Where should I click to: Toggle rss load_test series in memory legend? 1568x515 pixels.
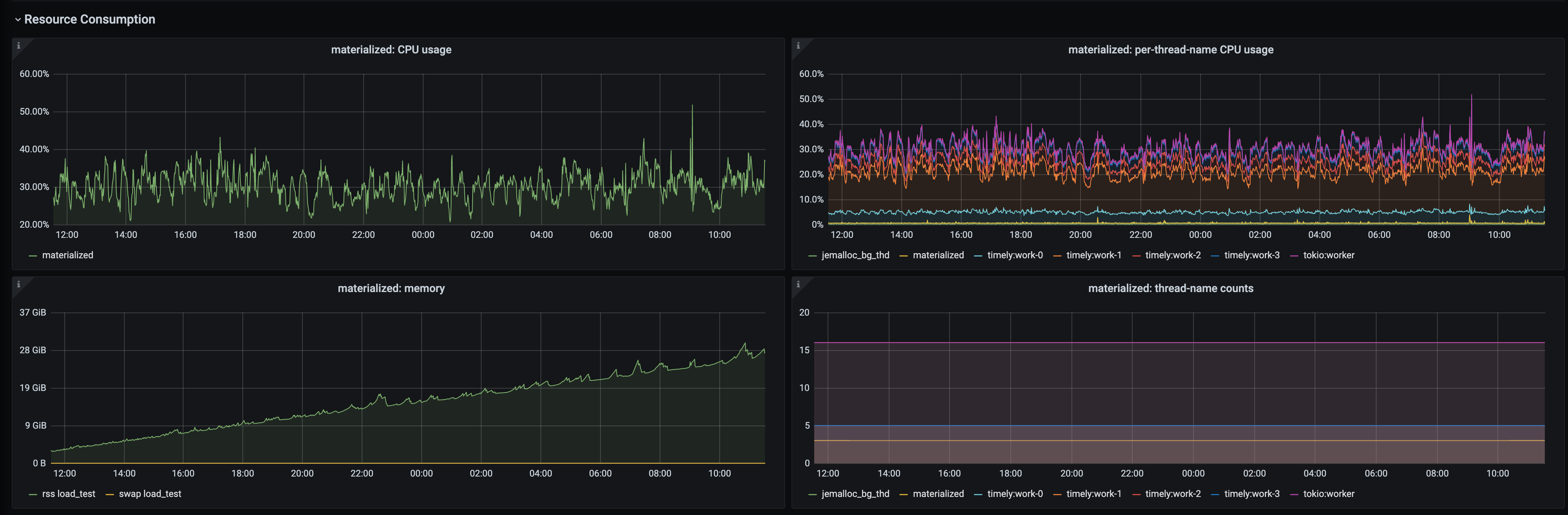pyautogui.click(x=68, y=494)
